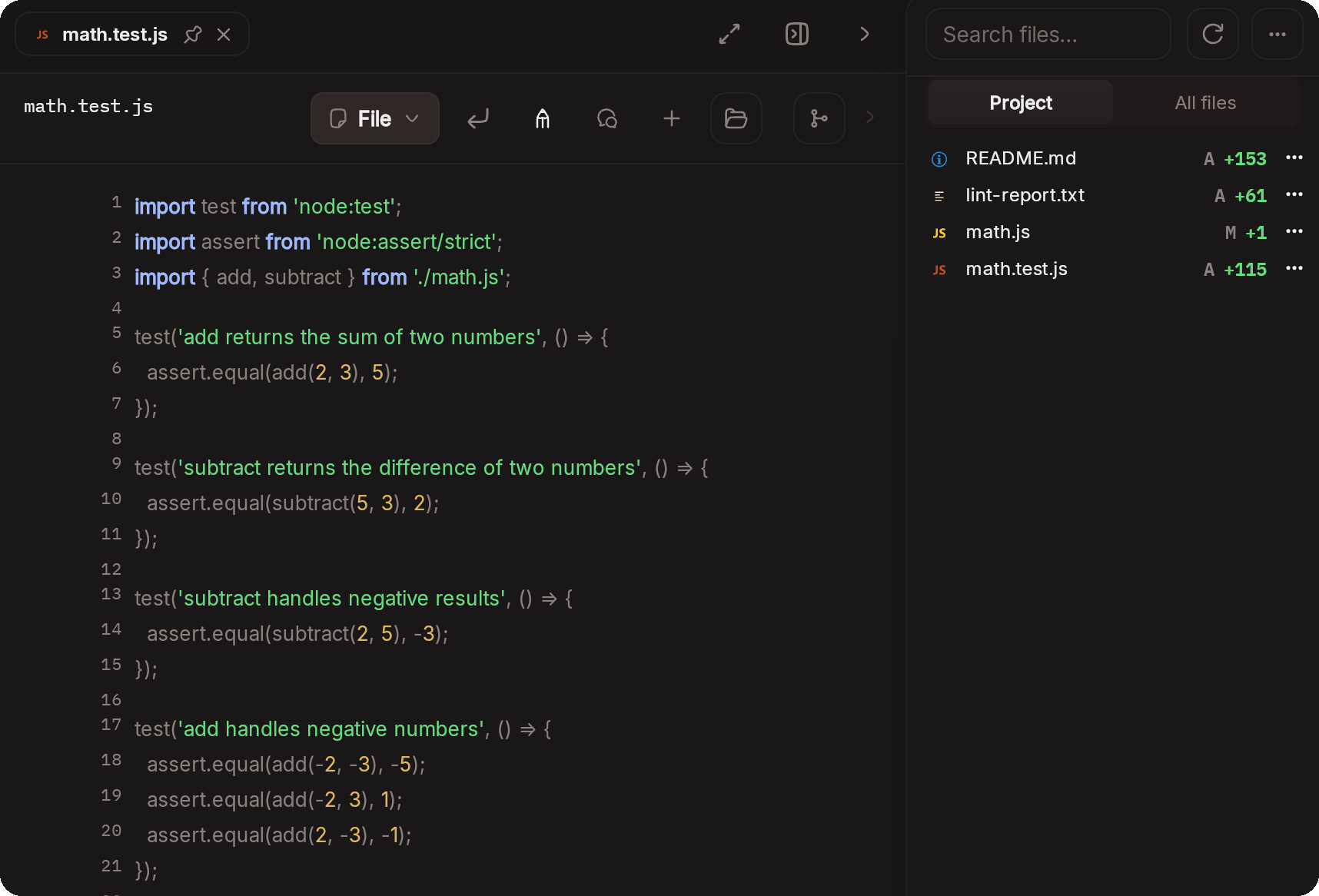Click the math.js JS file icon
The height and width of the screenshot is (896, 1319).
tap(939, 233)
